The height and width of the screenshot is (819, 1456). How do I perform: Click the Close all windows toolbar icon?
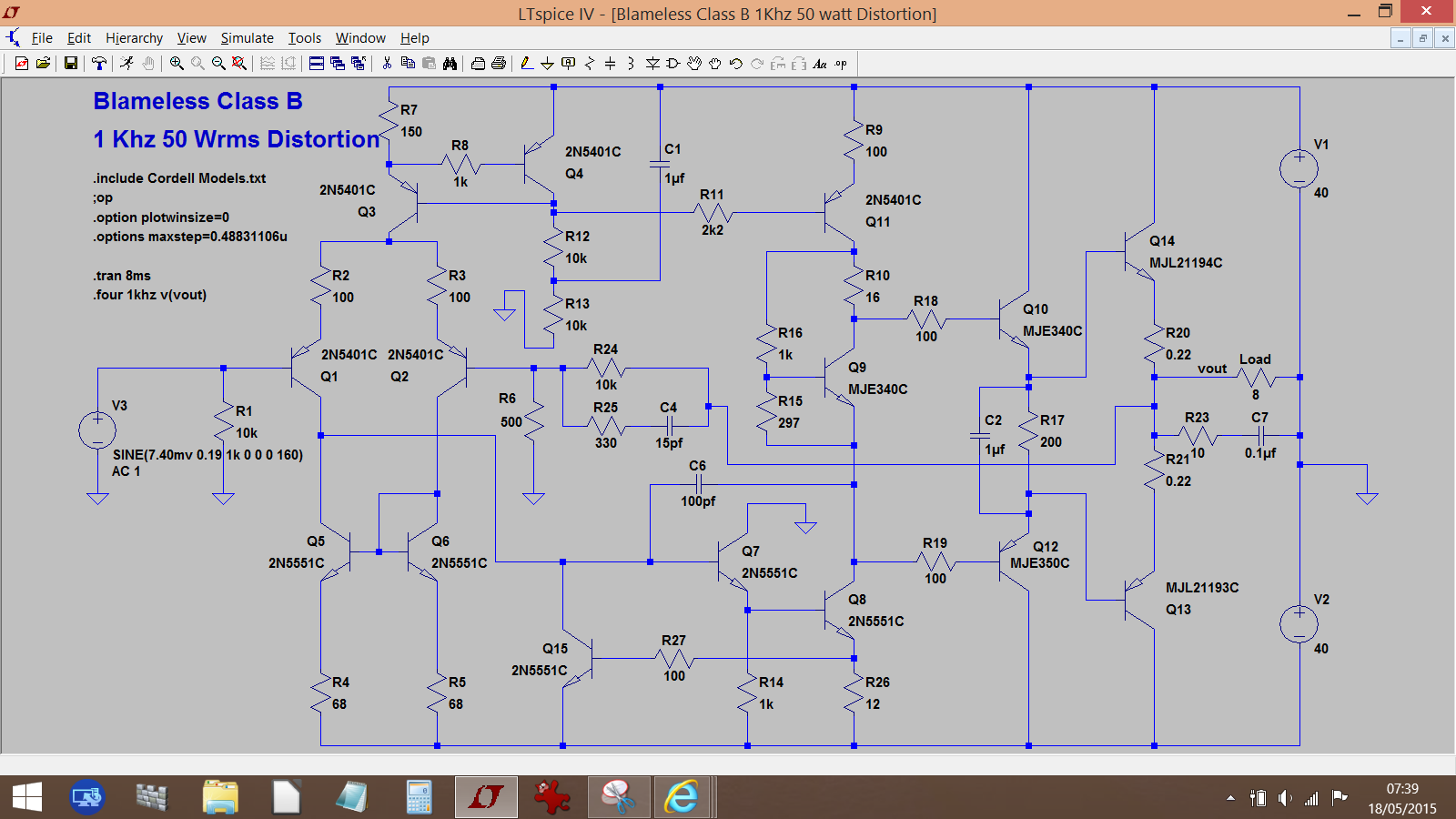pyautogui.click(x=359, y=64)
